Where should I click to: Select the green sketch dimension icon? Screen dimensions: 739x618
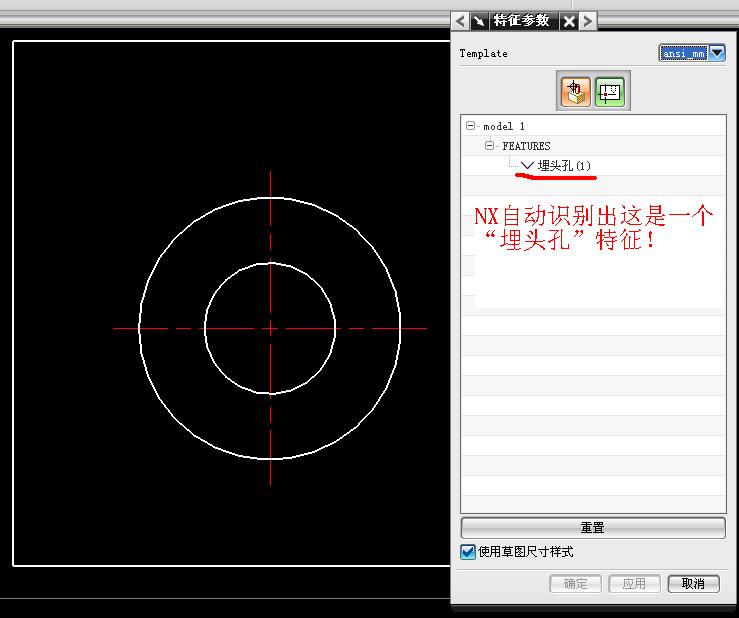pyautogui.click(x=609, y=91)
